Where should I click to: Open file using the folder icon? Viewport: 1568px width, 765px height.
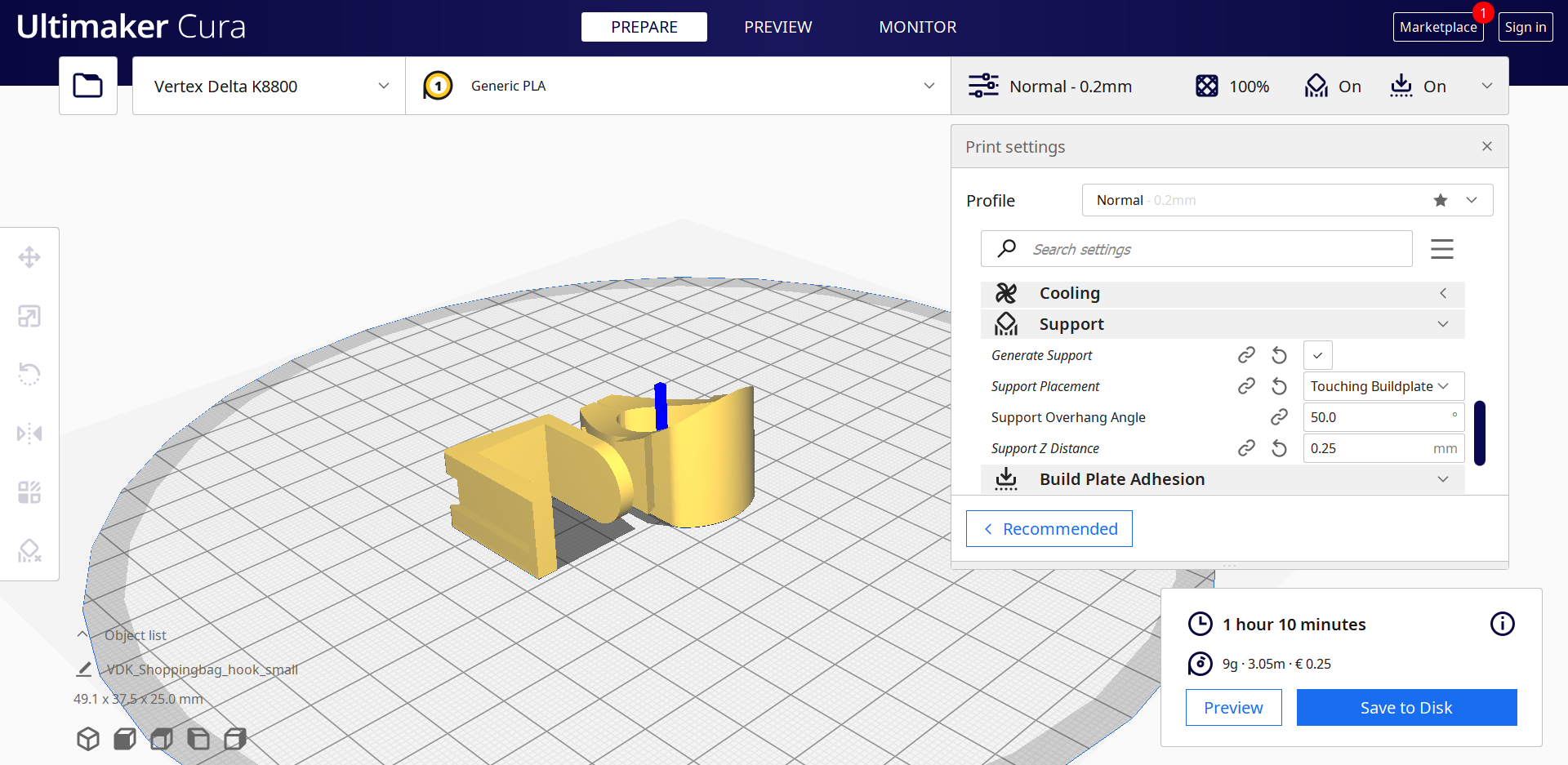[x=88, y=86]
